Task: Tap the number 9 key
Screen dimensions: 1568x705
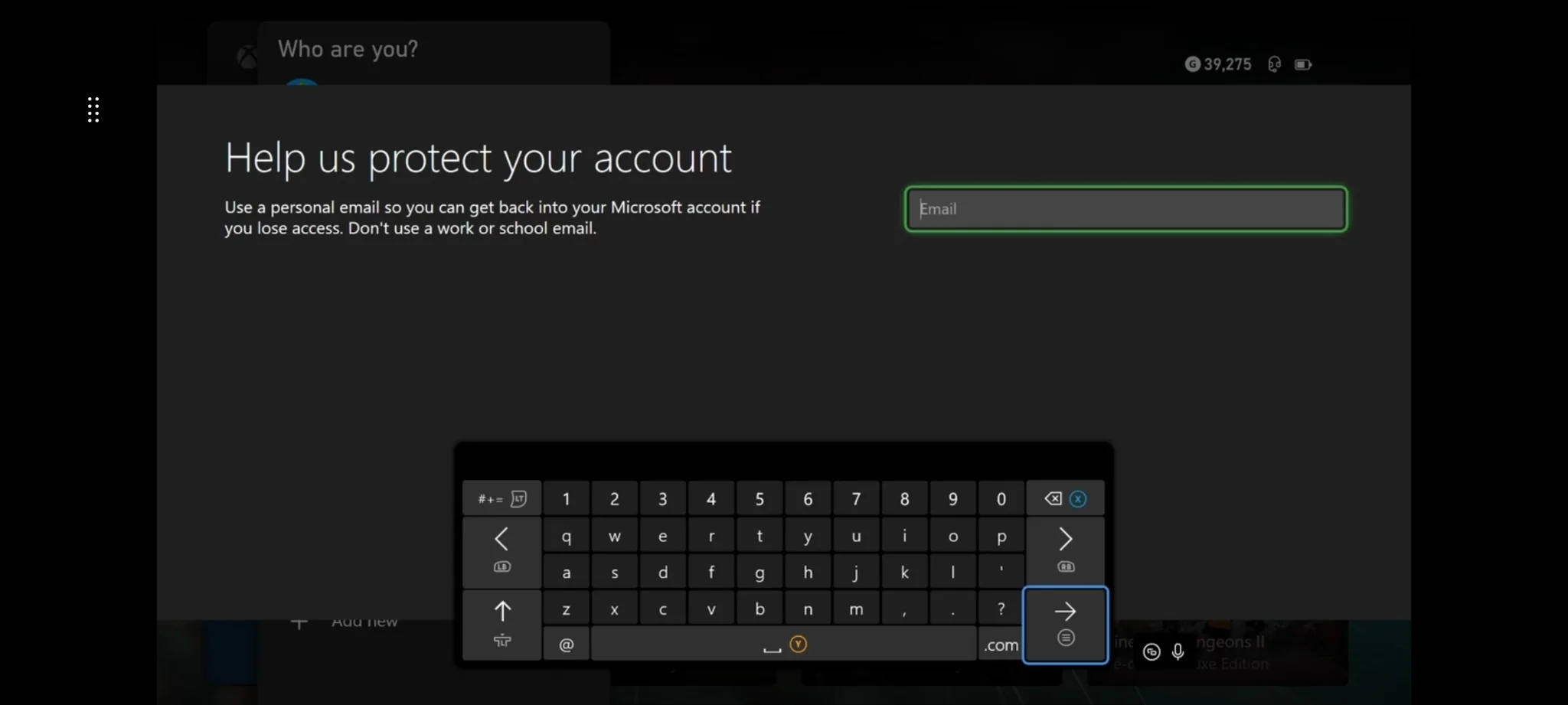Action: point(952,498)
